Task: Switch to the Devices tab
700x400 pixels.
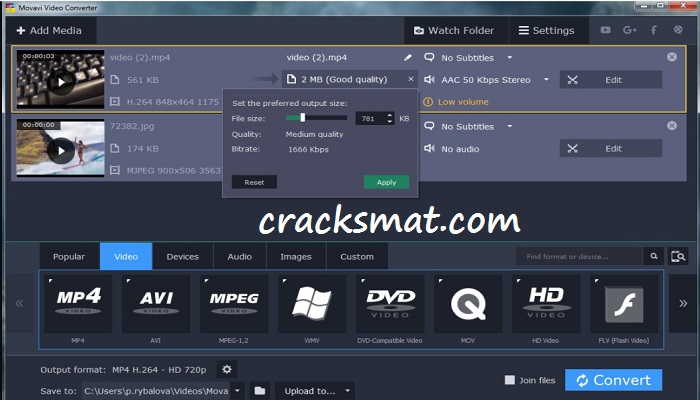Action: click(x=183, y=257)
